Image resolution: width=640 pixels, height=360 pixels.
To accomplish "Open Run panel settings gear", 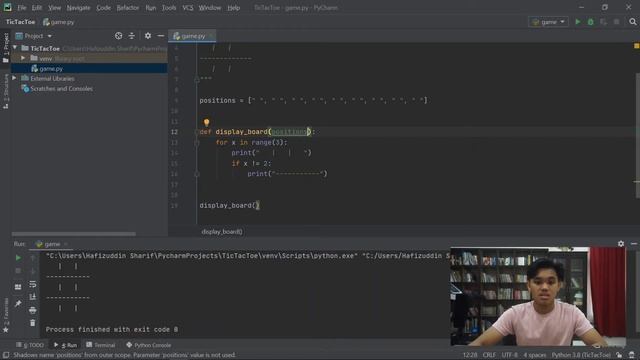I will click(621, 244).
